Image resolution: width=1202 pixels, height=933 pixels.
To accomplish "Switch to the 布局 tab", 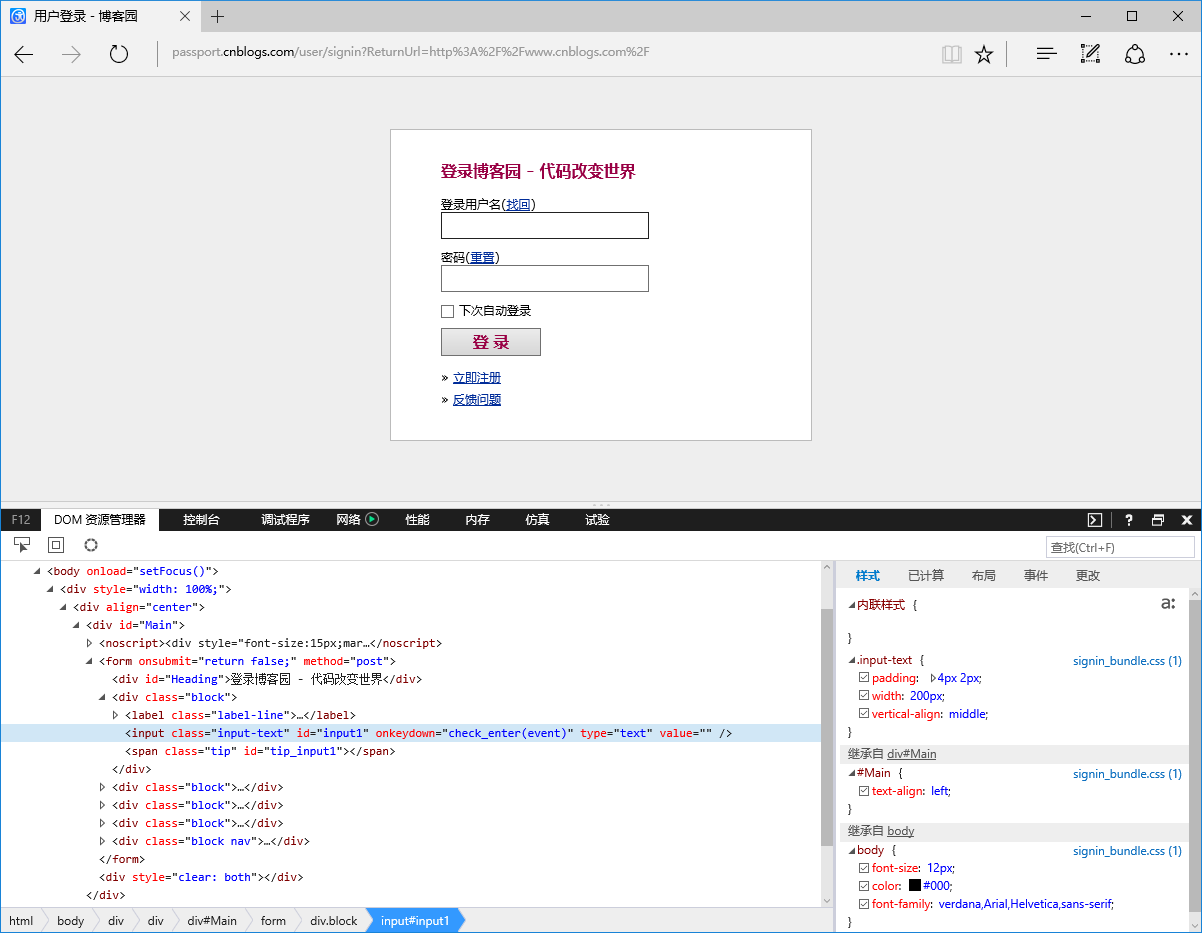I will 983,576.
